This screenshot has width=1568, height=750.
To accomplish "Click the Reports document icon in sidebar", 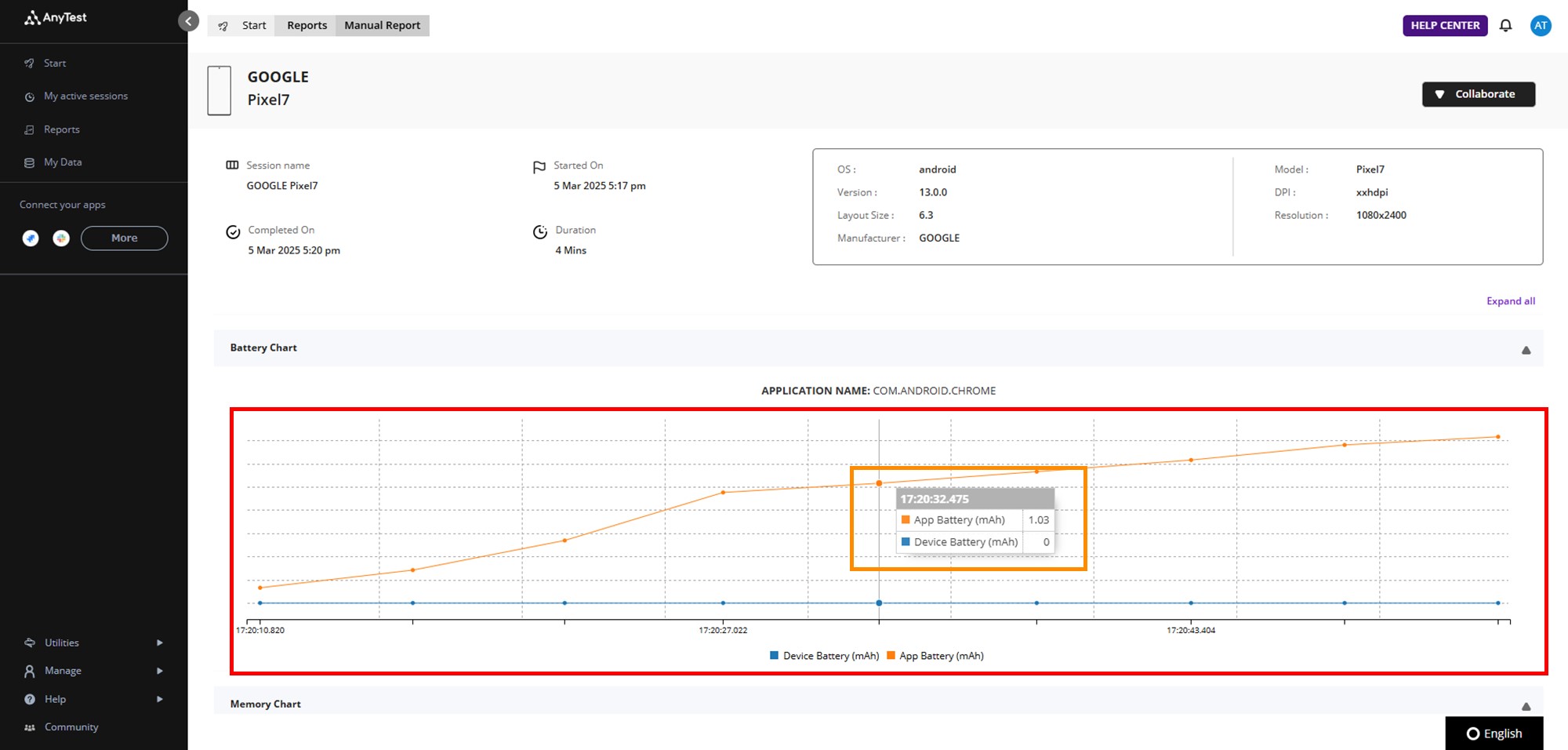I will point(29,130).
